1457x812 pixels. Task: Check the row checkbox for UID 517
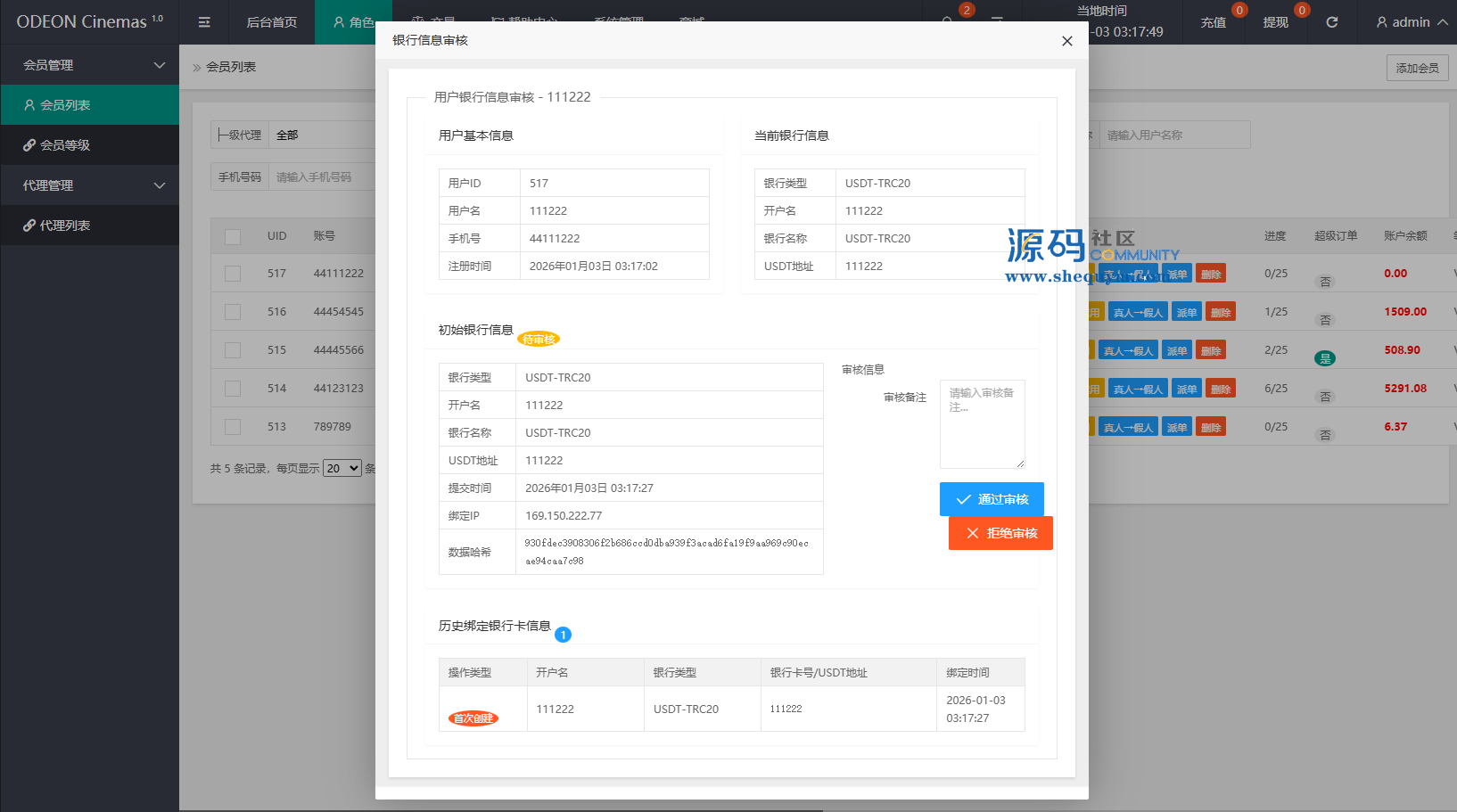pos(233,274)
